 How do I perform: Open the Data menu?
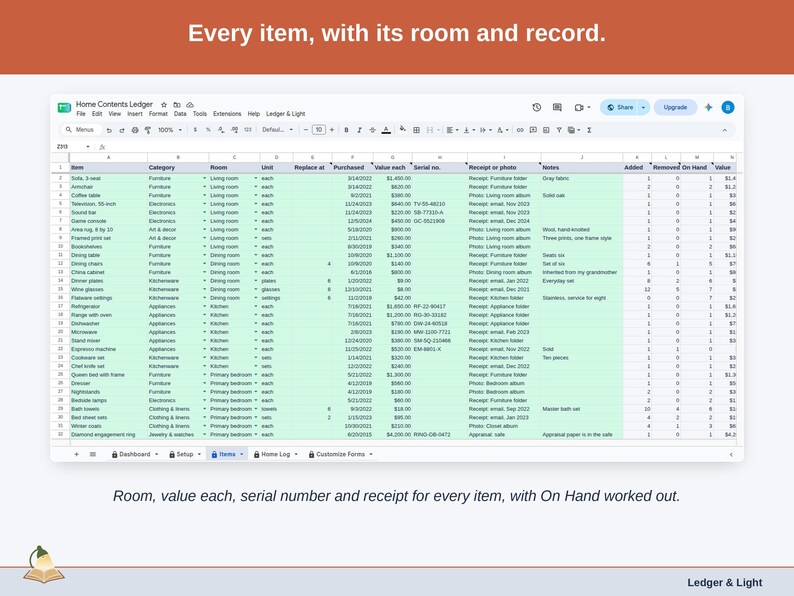tap(180, 114)
